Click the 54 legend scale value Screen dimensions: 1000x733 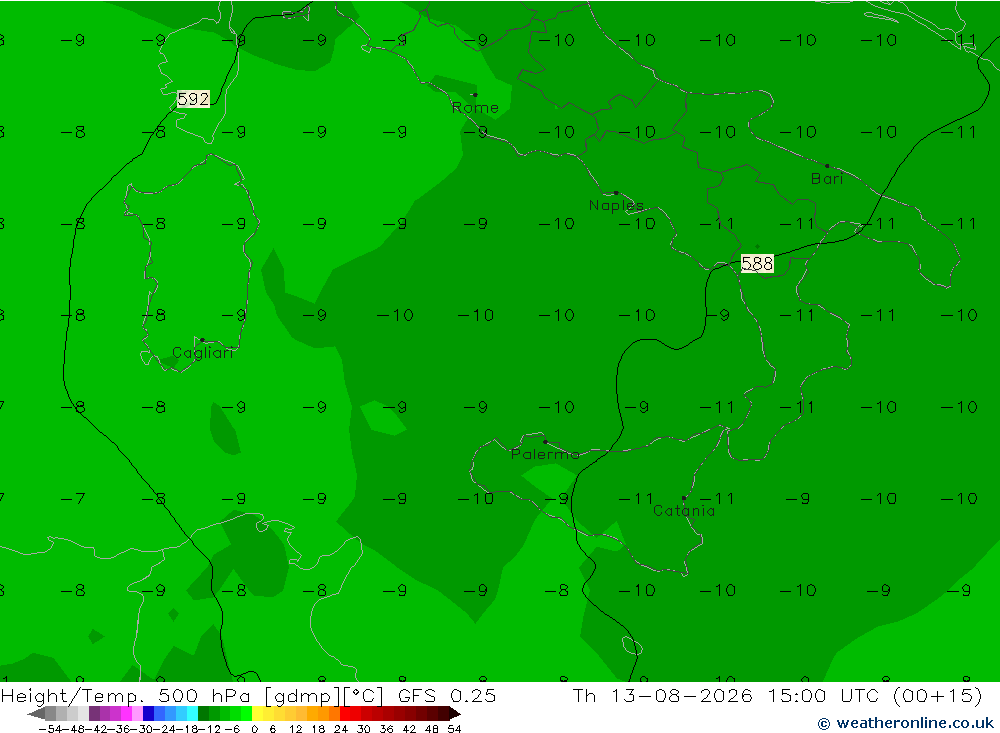(454, 729)
